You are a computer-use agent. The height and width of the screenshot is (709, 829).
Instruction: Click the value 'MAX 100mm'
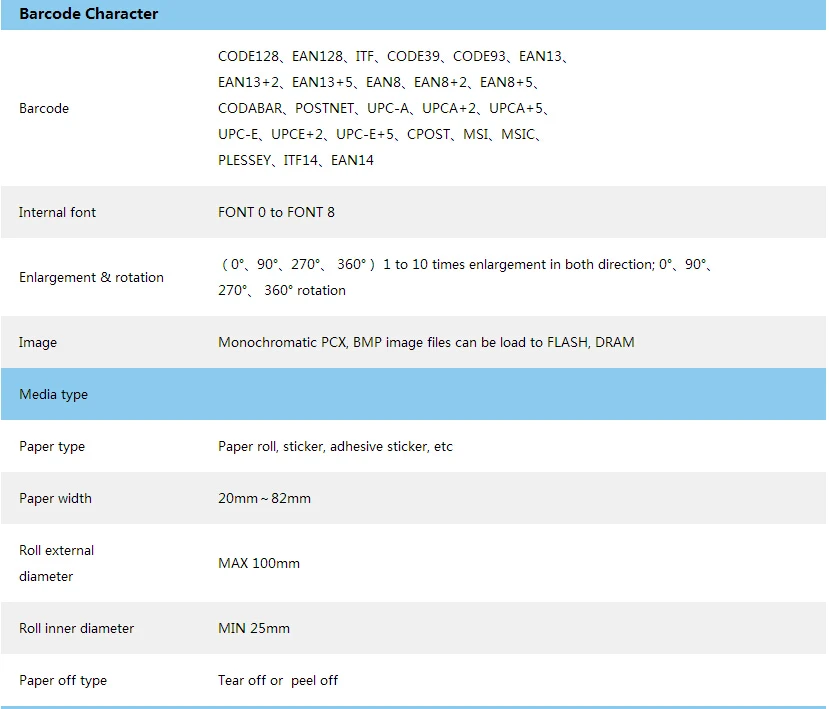click(259, 563)
